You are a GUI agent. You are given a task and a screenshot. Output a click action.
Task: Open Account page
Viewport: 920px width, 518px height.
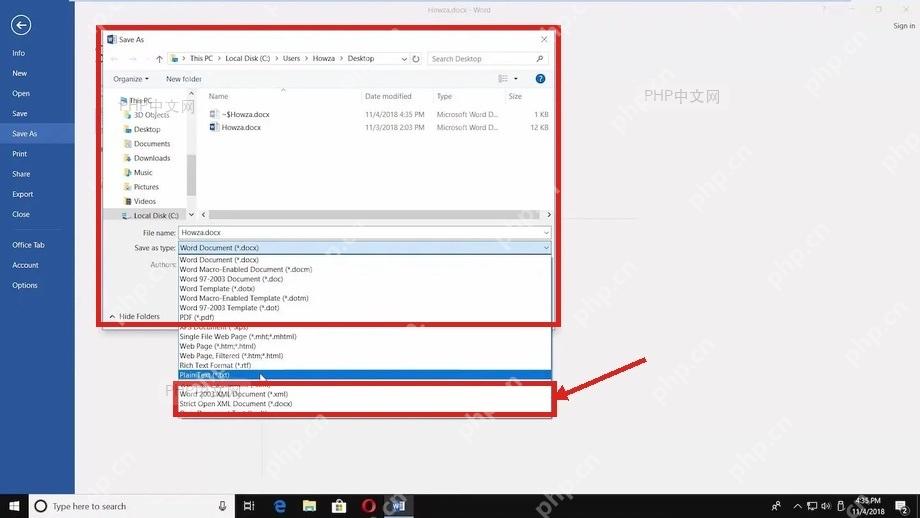pos(25,265)
